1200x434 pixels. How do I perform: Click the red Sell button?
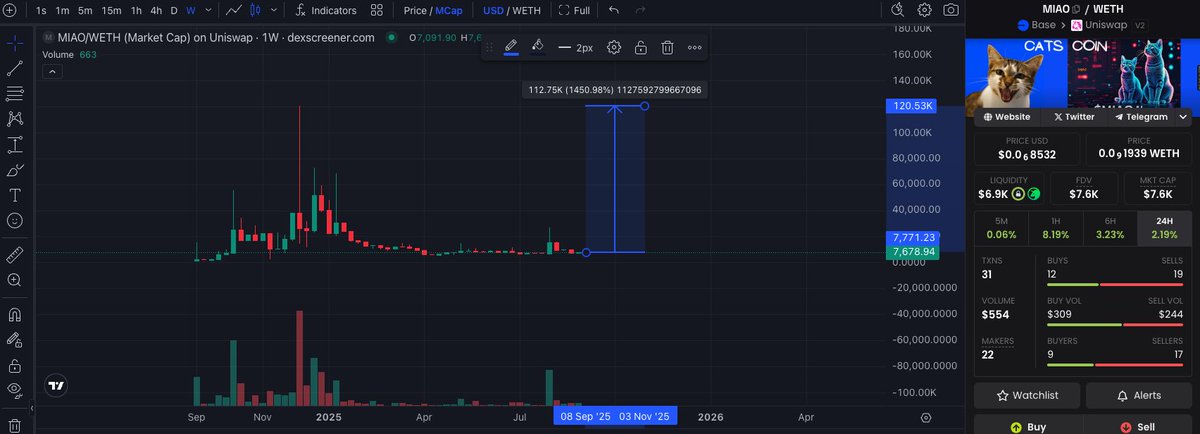tap(1139, 426)
